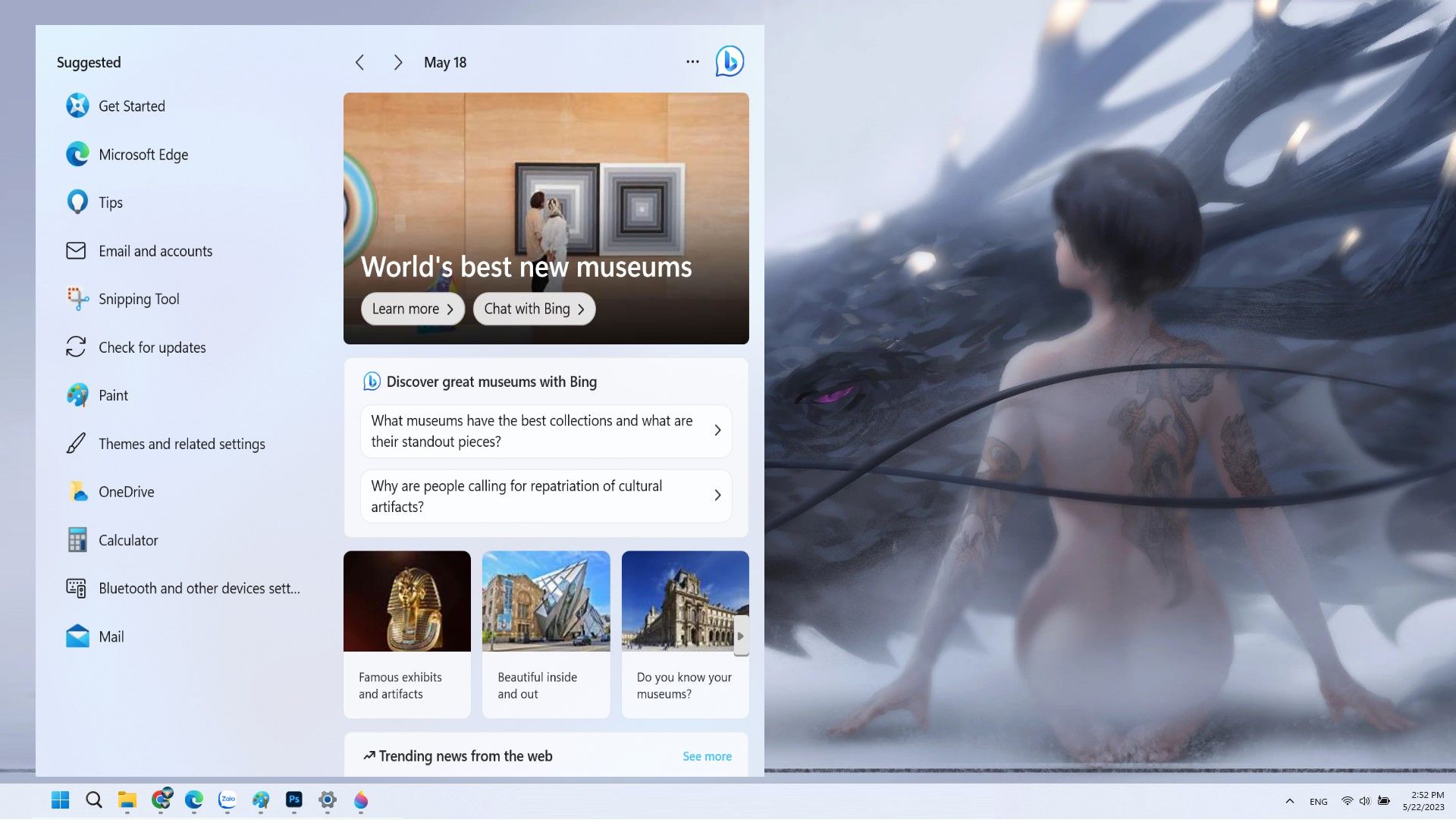Open Settings gear in taskbar

[328, 800]
